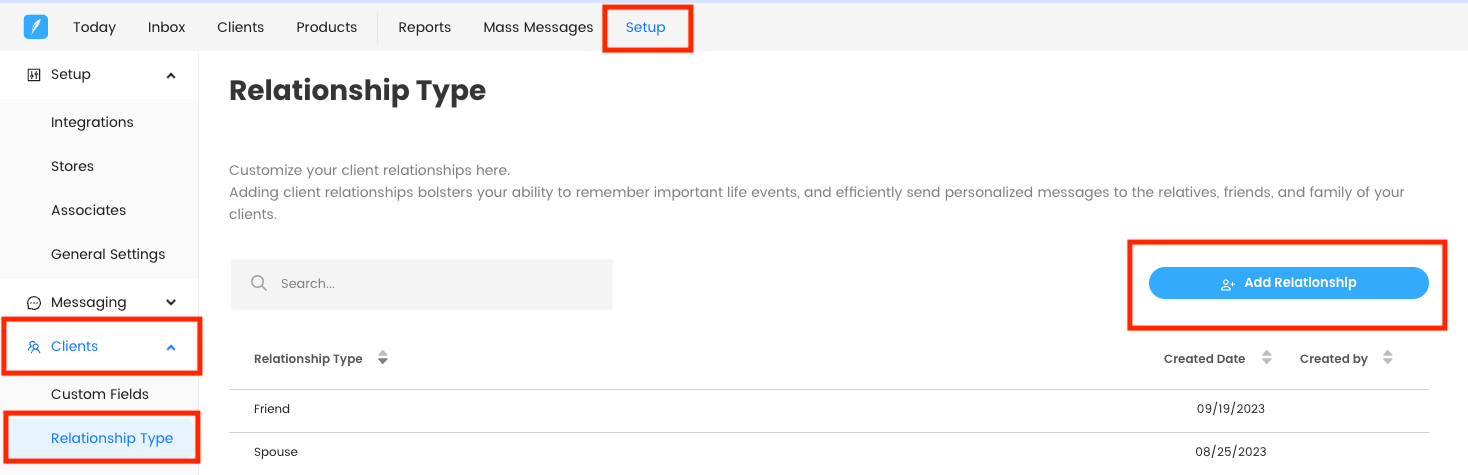This screenshot has height=475, width=1468.
Task: Click the search magnifier icon
Action: coord(259,283)
